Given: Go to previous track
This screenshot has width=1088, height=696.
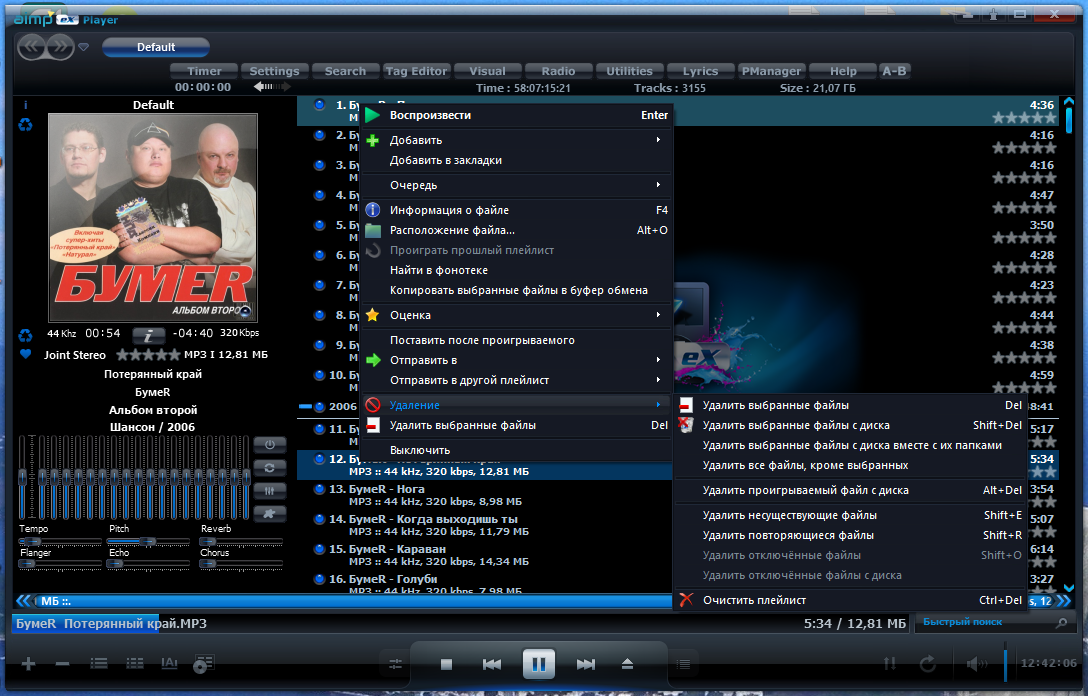Looking at the screenshot, I should point(492,665).
